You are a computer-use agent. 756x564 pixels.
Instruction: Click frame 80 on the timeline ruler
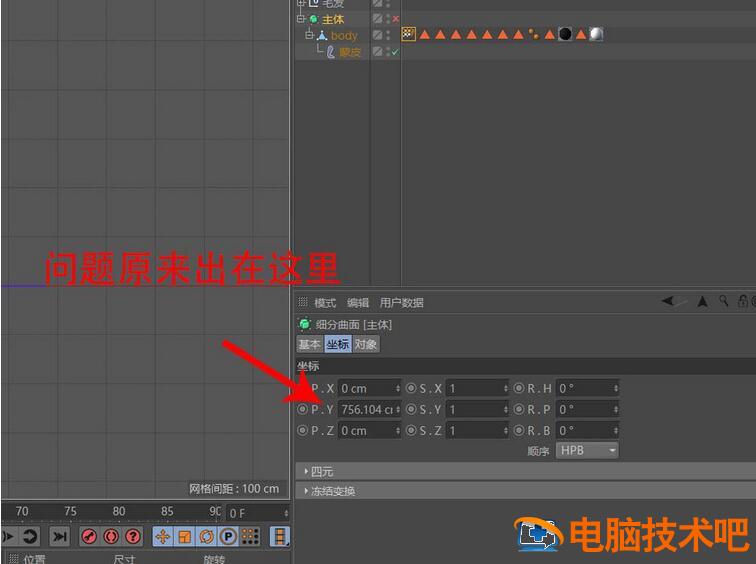[x=119, y=511]
